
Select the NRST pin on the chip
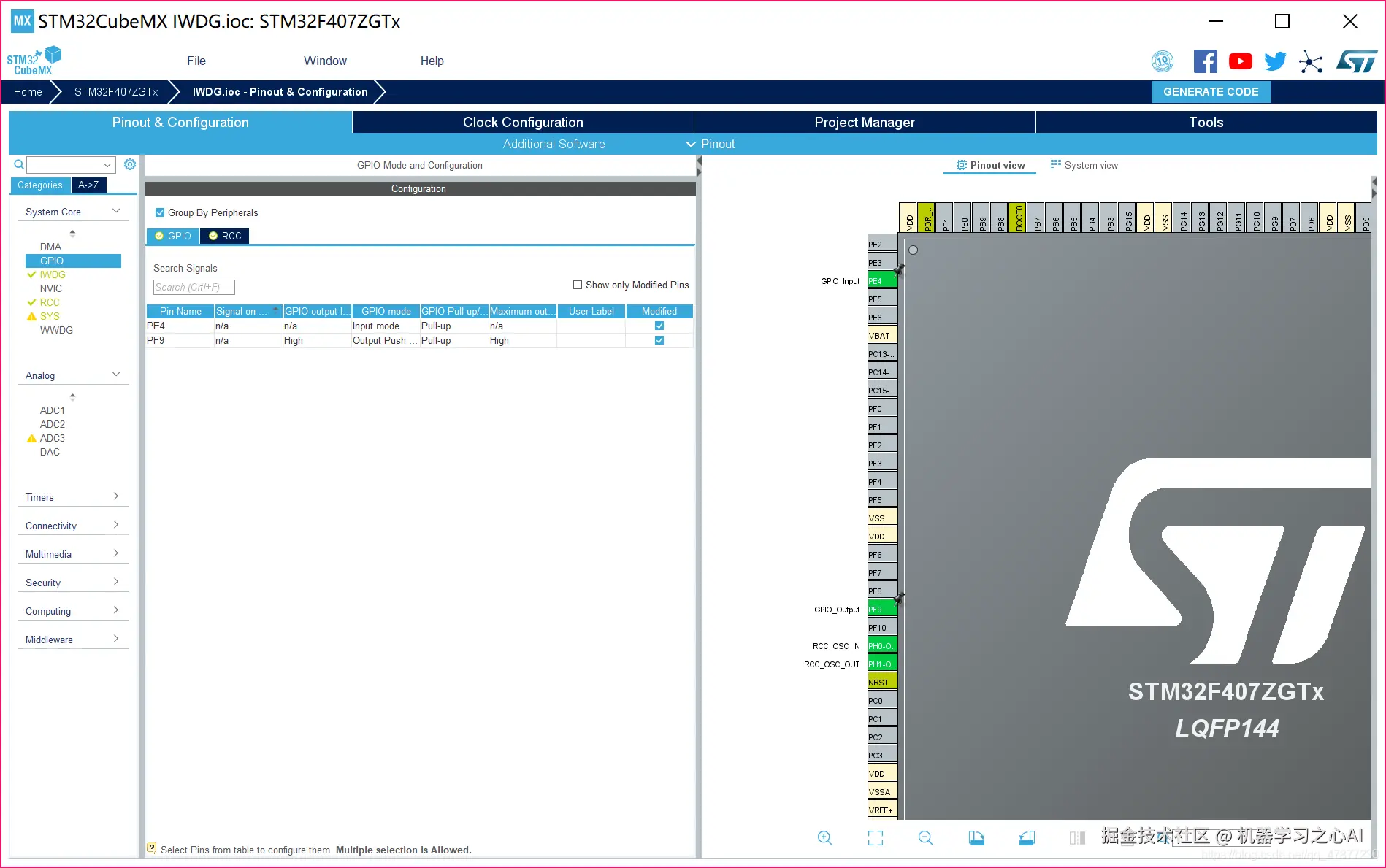882,683
